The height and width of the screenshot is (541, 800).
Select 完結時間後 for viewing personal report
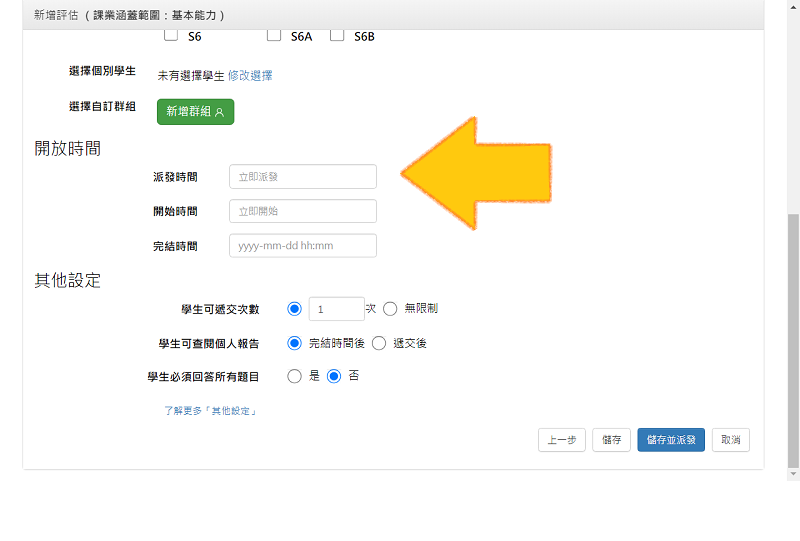pyautogui.click(x=294, y=343)
